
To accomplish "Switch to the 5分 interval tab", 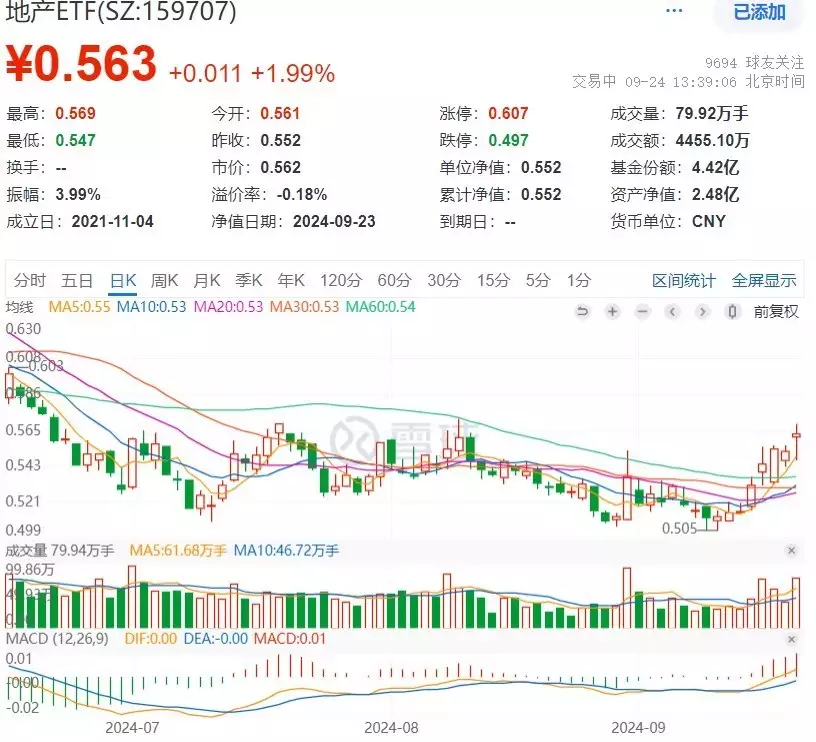I will [x=538, y=280].
